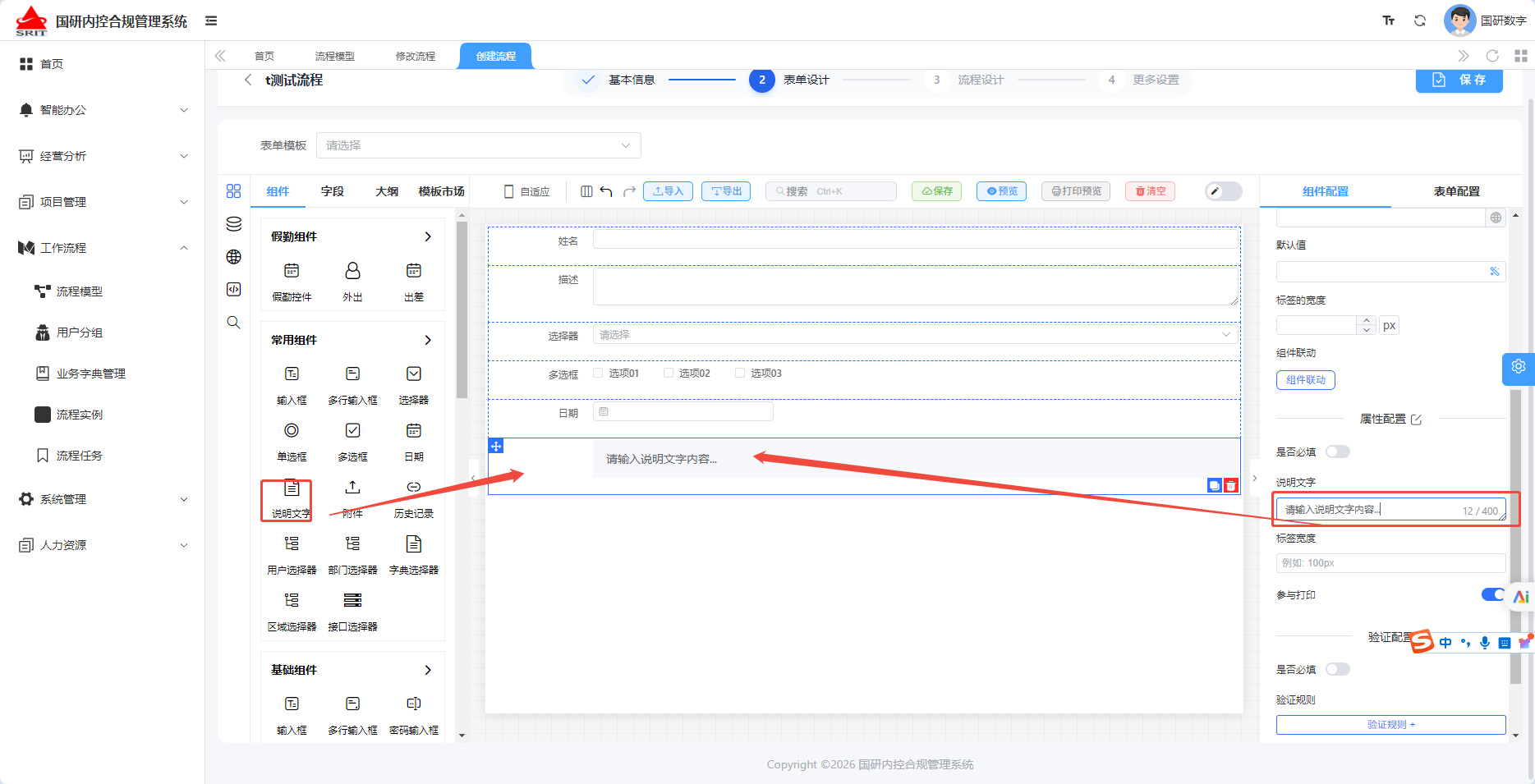This screenshot has width=1535, height=784.
Task: Select the 出差 component icon
Action: pos(414,271)
